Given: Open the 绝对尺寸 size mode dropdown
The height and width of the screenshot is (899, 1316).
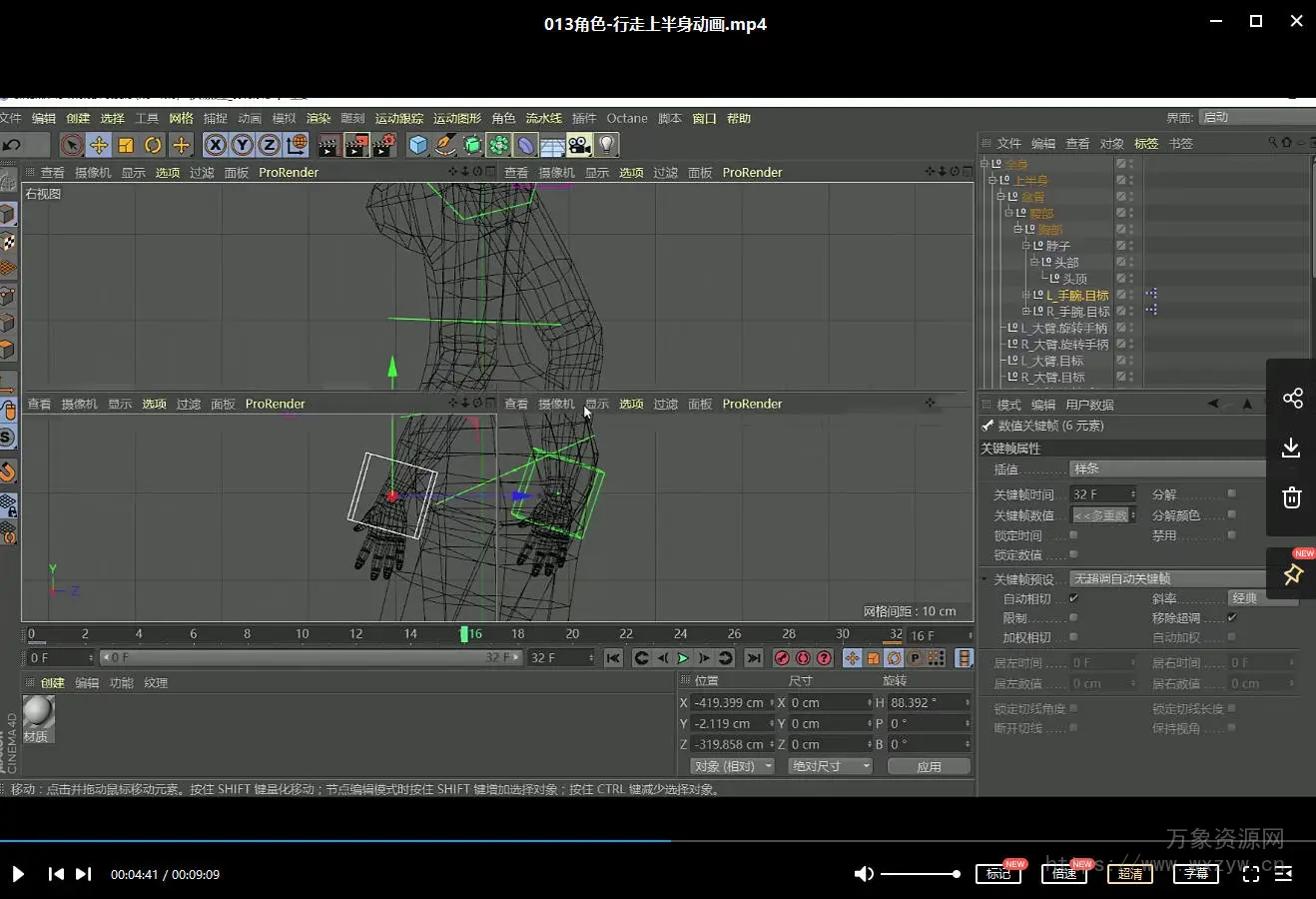Looking at the screenshot, I should [830, 766].
